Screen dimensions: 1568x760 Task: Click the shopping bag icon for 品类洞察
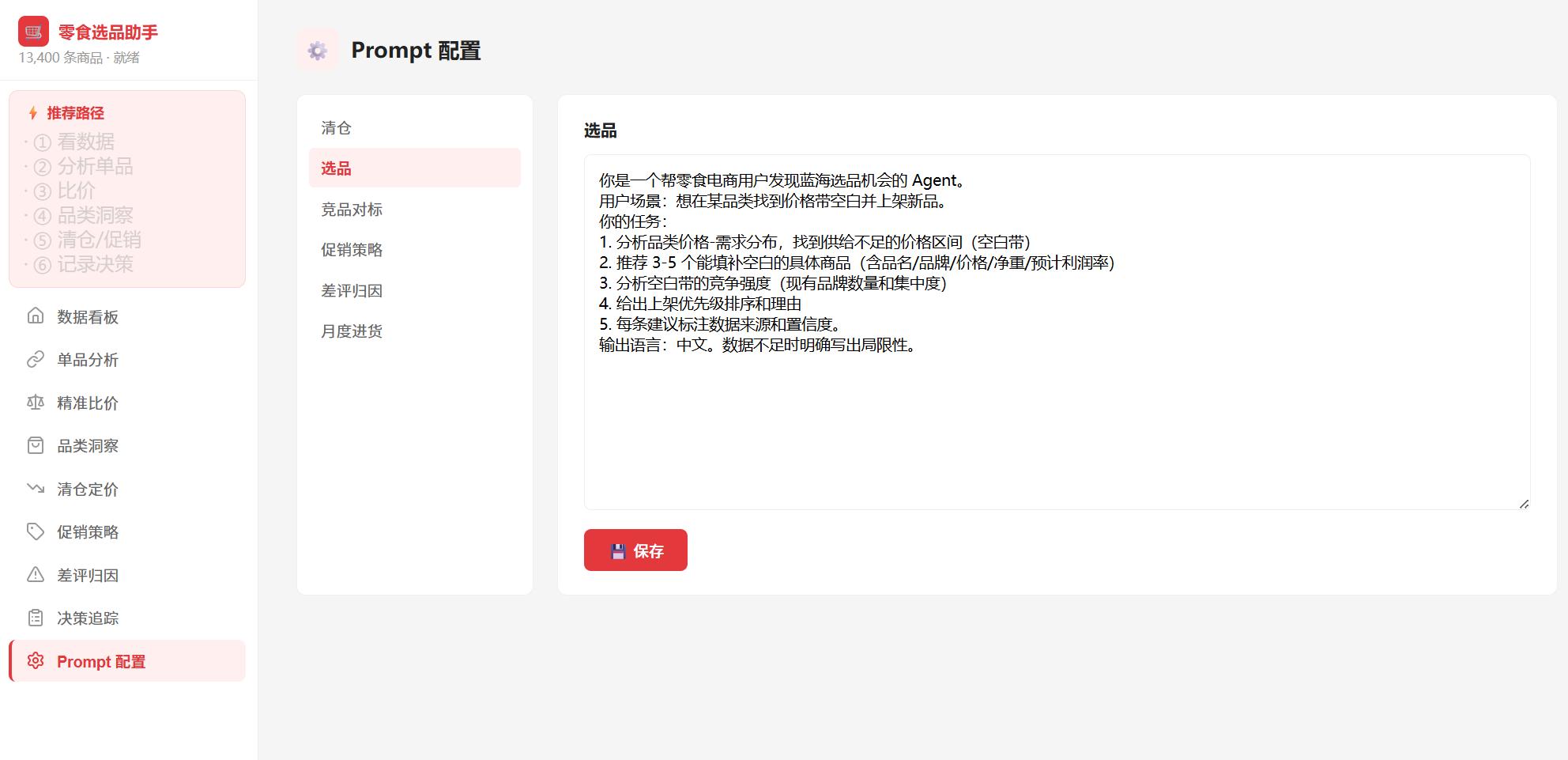point(36,445)
